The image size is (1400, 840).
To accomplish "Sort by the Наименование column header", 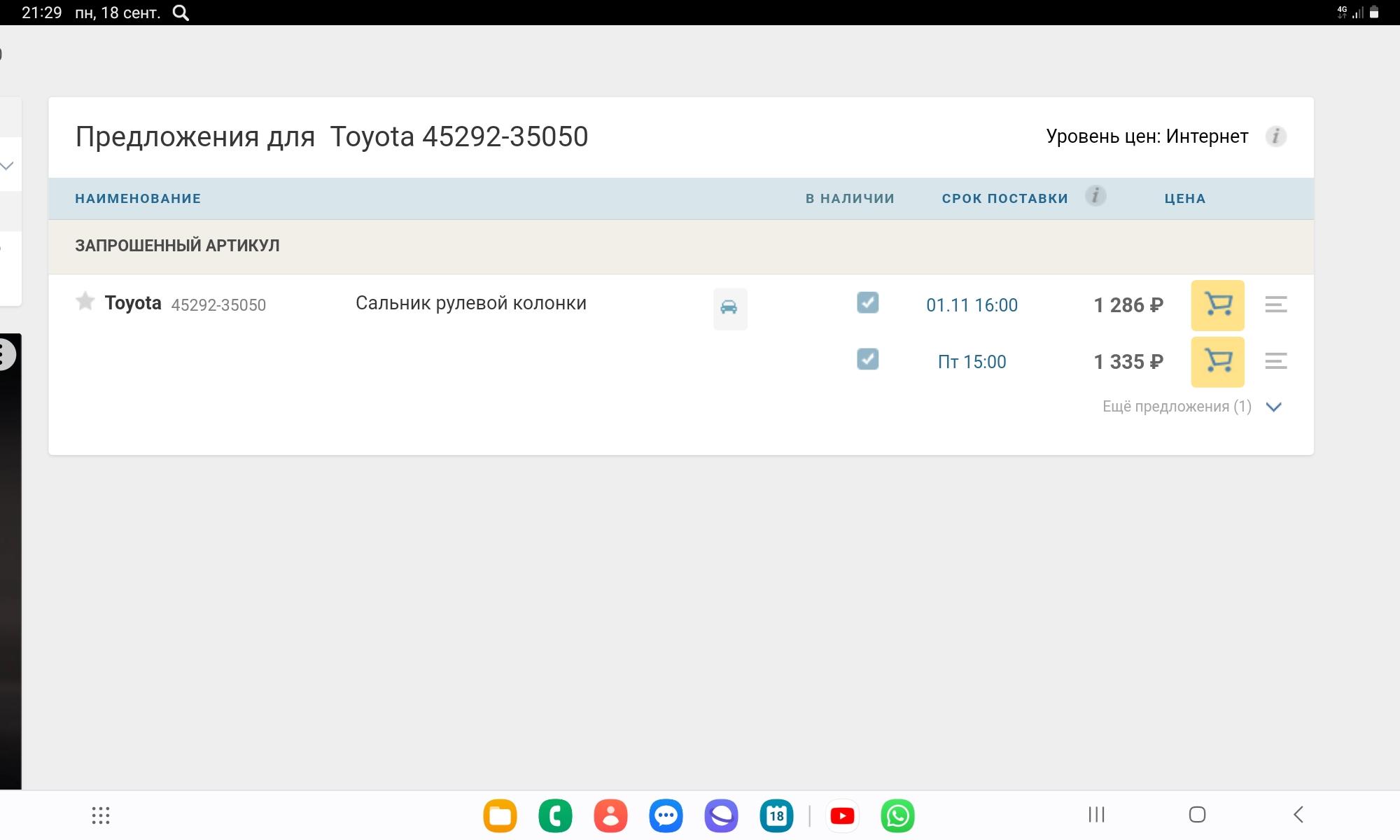I will pyautogui.click(x=138, y=198).
